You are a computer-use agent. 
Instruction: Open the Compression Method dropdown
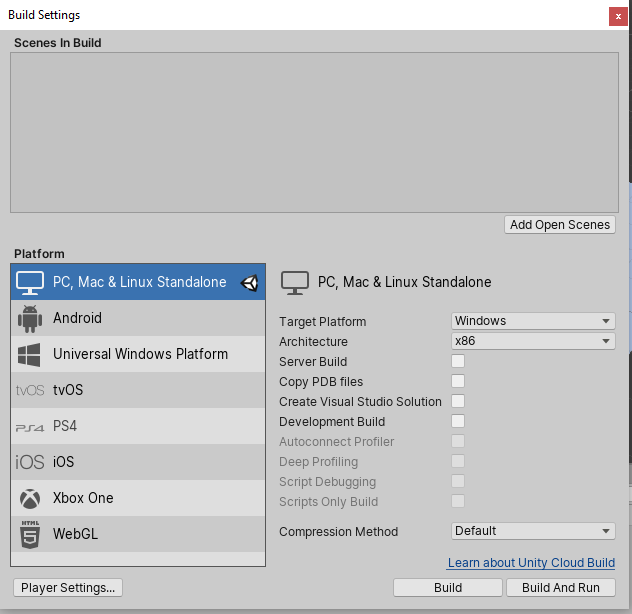532,531
